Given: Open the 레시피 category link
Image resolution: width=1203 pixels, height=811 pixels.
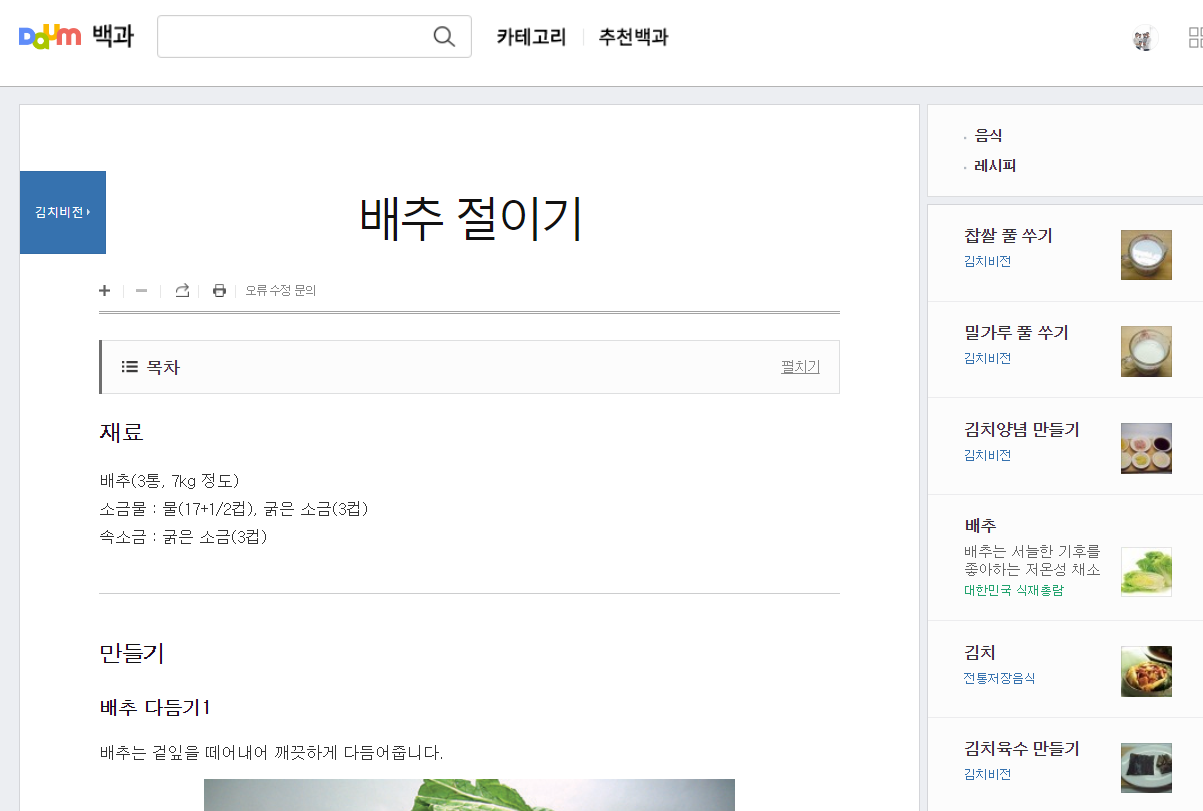Looking at the screenshot, I should (994, 165).
